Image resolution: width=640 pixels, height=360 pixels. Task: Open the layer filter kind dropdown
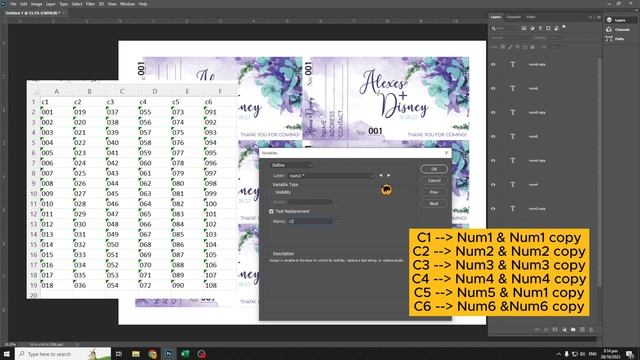point(506,28)
